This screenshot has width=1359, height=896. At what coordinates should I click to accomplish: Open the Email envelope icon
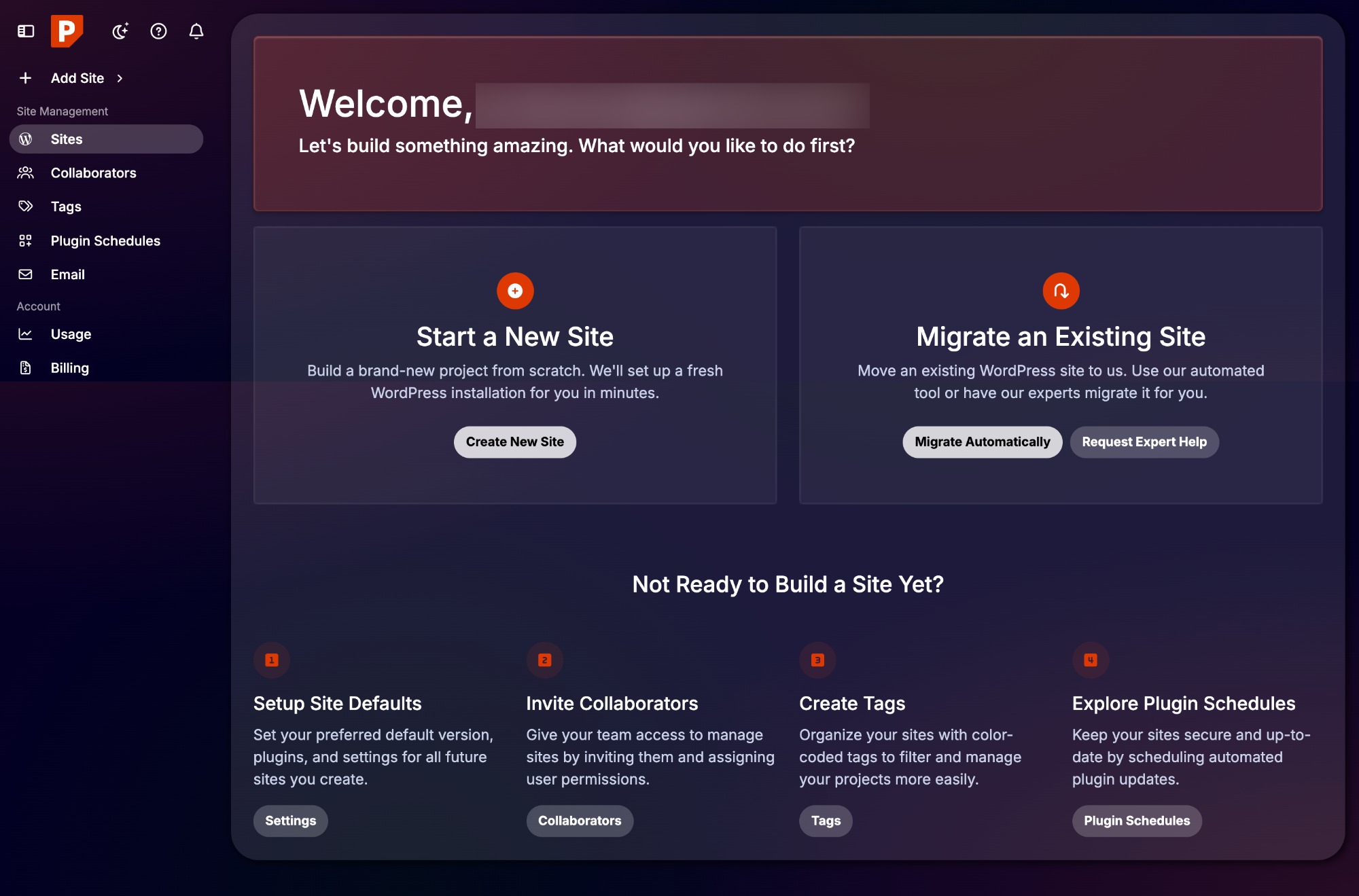[26, 274]
